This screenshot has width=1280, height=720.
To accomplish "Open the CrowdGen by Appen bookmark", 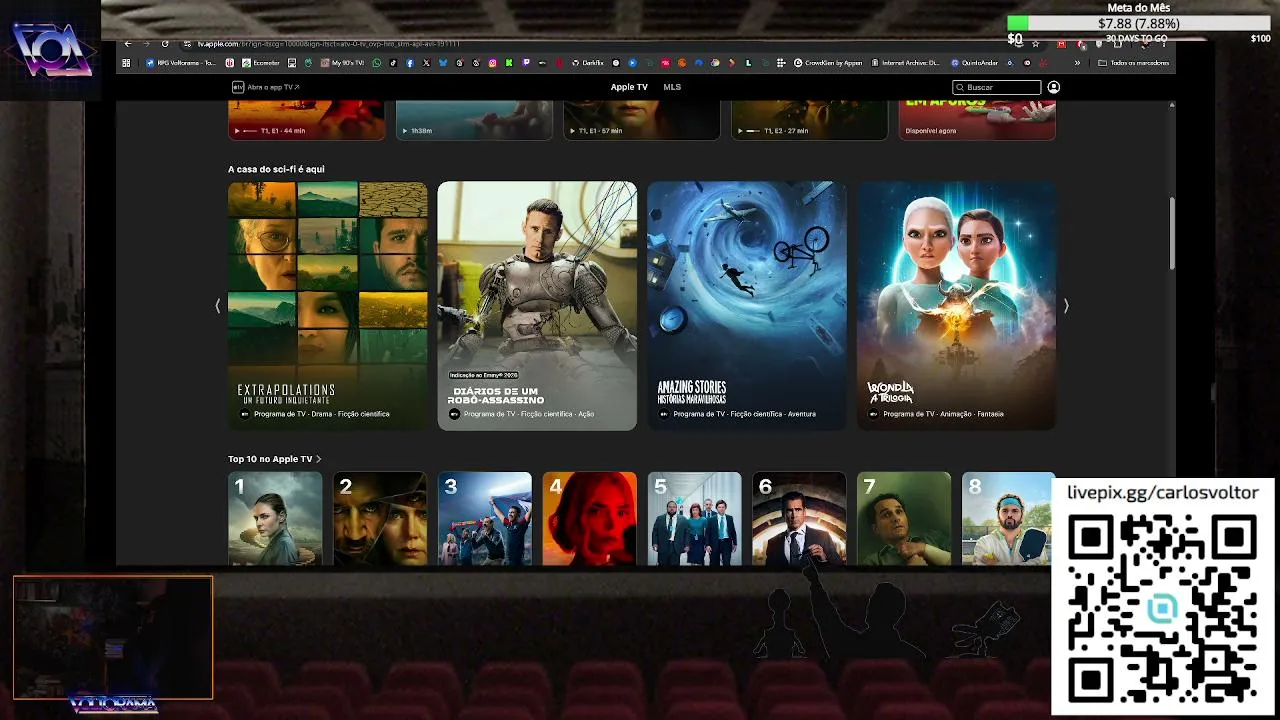I will click(827, 63).
